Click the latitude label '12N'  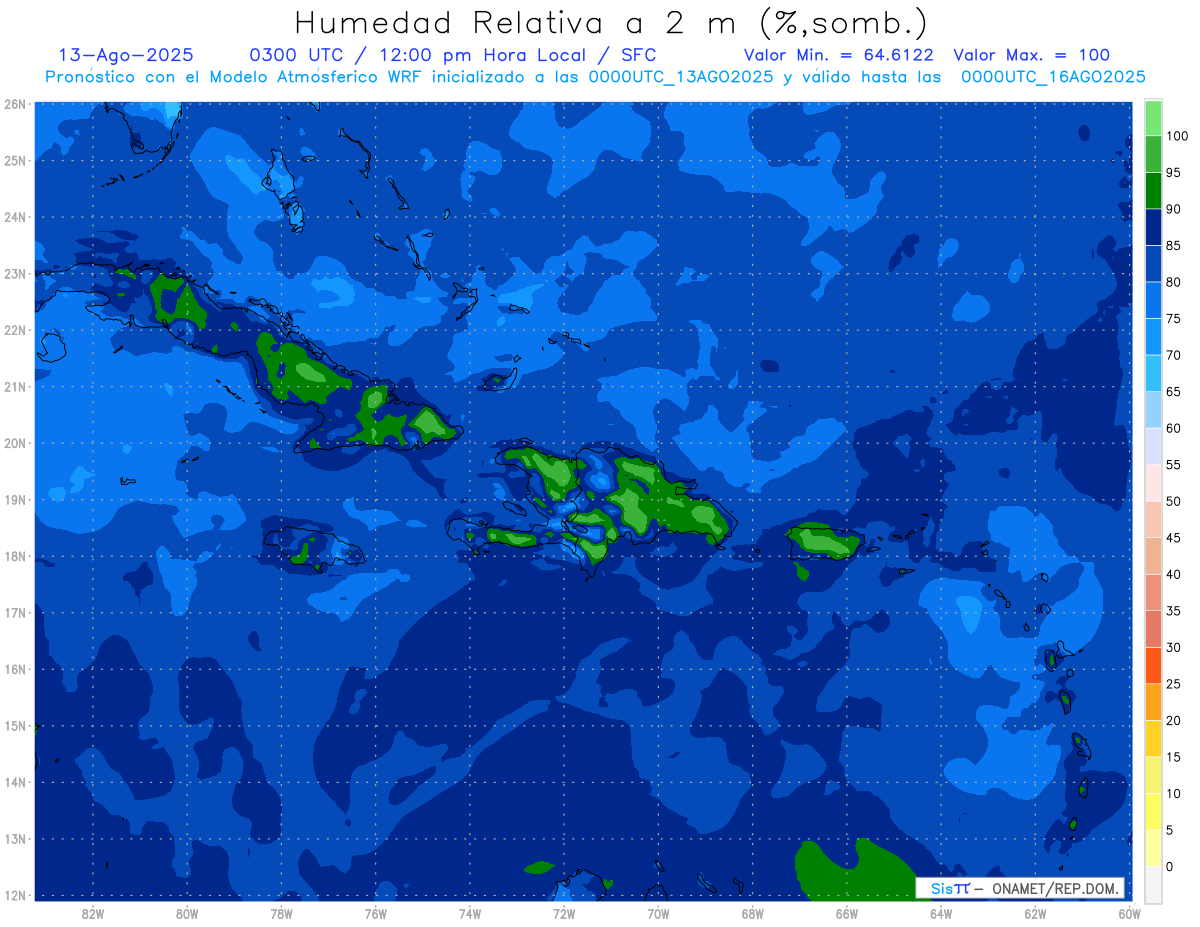point(15,895)
